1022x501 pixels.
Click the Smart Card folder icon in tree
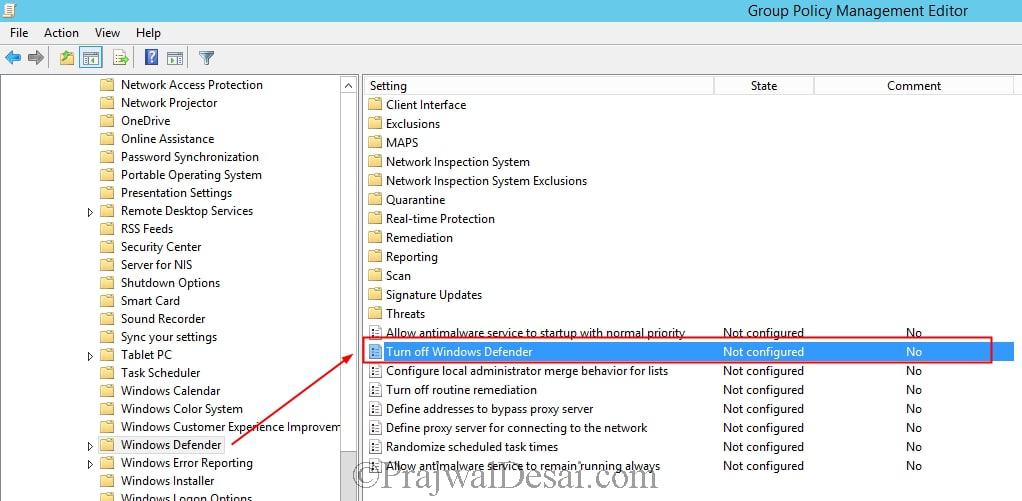pos(107,301)
